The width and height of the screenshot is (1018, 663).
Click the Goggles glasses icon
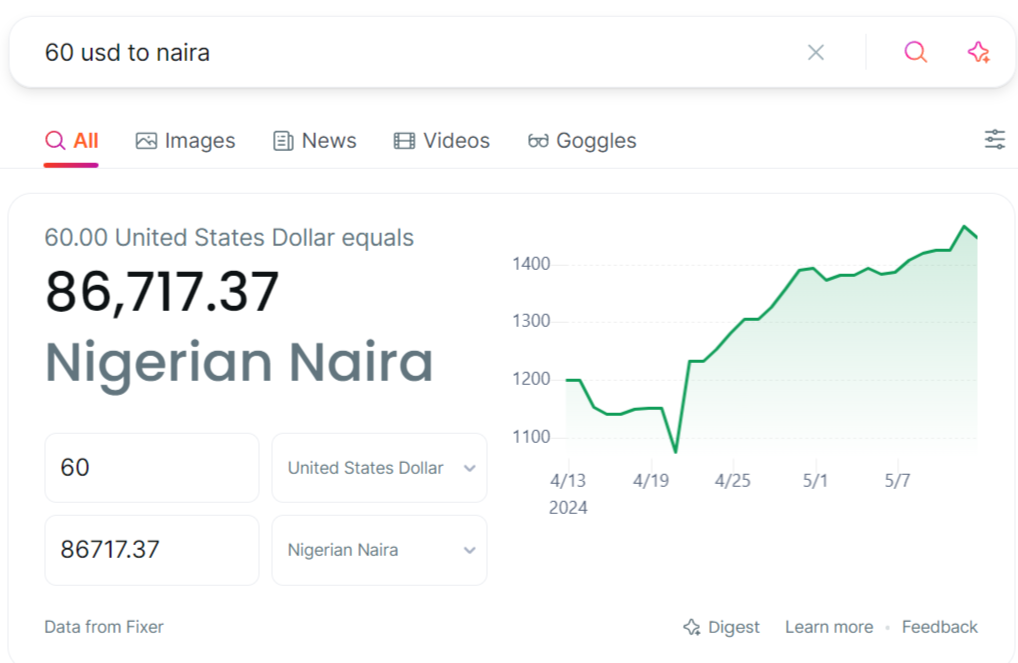pos(538,141)
